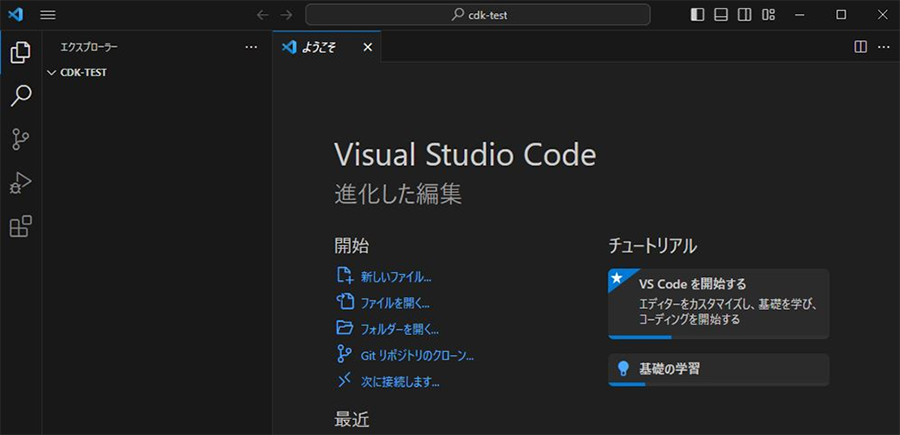Click フォルダーを開く... link
Screen dimensions: 900x435
(399, 330)
